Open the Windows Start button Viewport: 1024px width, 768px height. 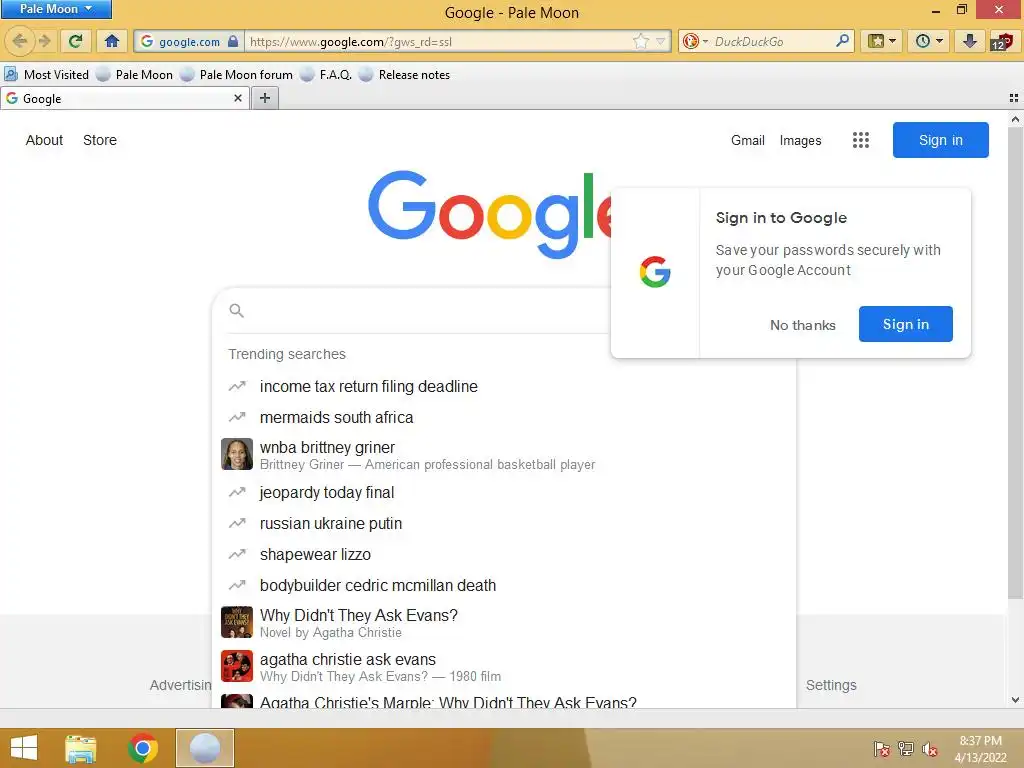pyautogui.click(x=24, y=748)
